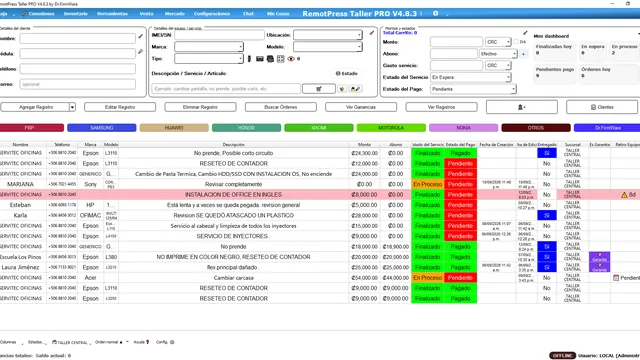Open the CRC currency dropdown beside Monto
640x360 pixels.
pyautogui.click(x=498, y=42)
